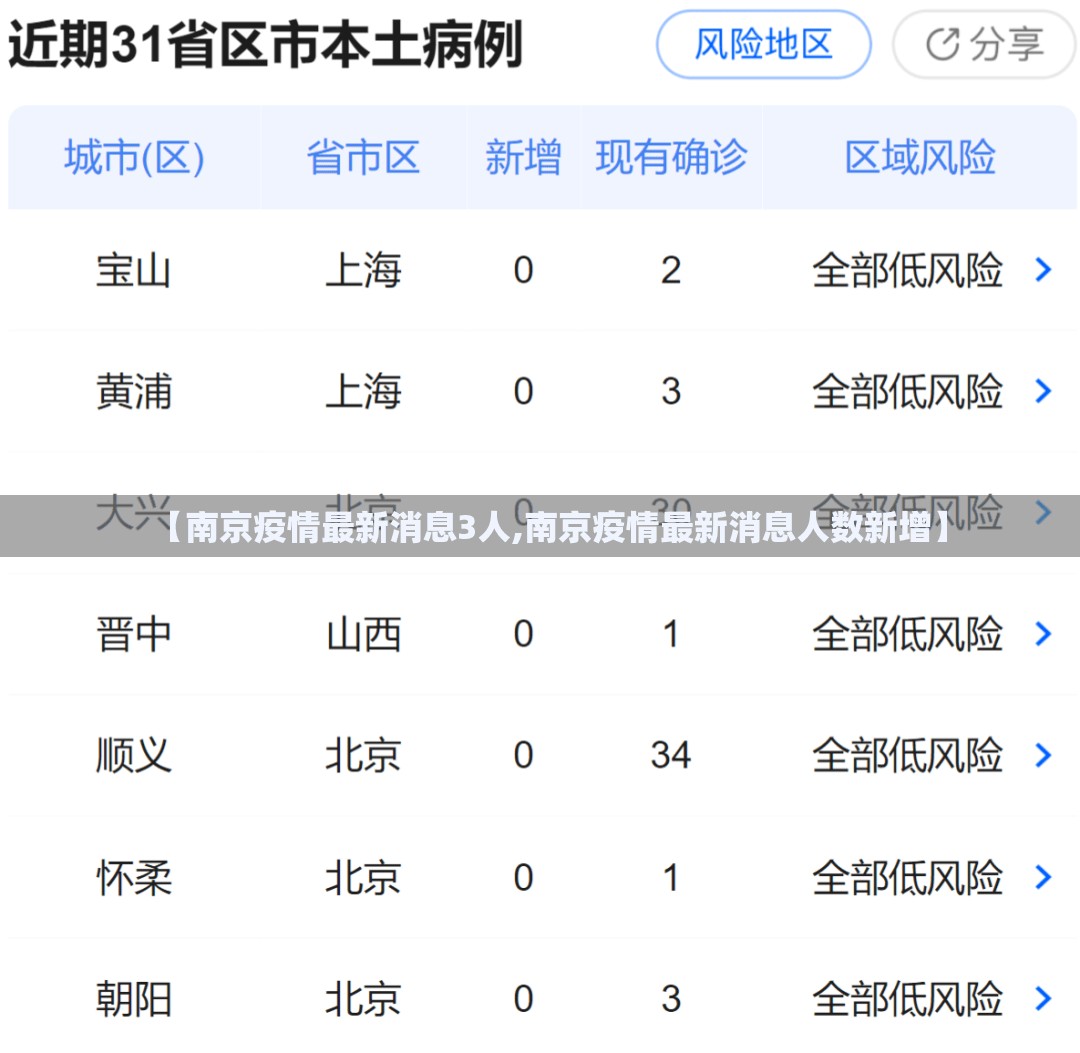
Task: Expand the 怀柔 row chevron arrow
Action: pos(1043,877)
